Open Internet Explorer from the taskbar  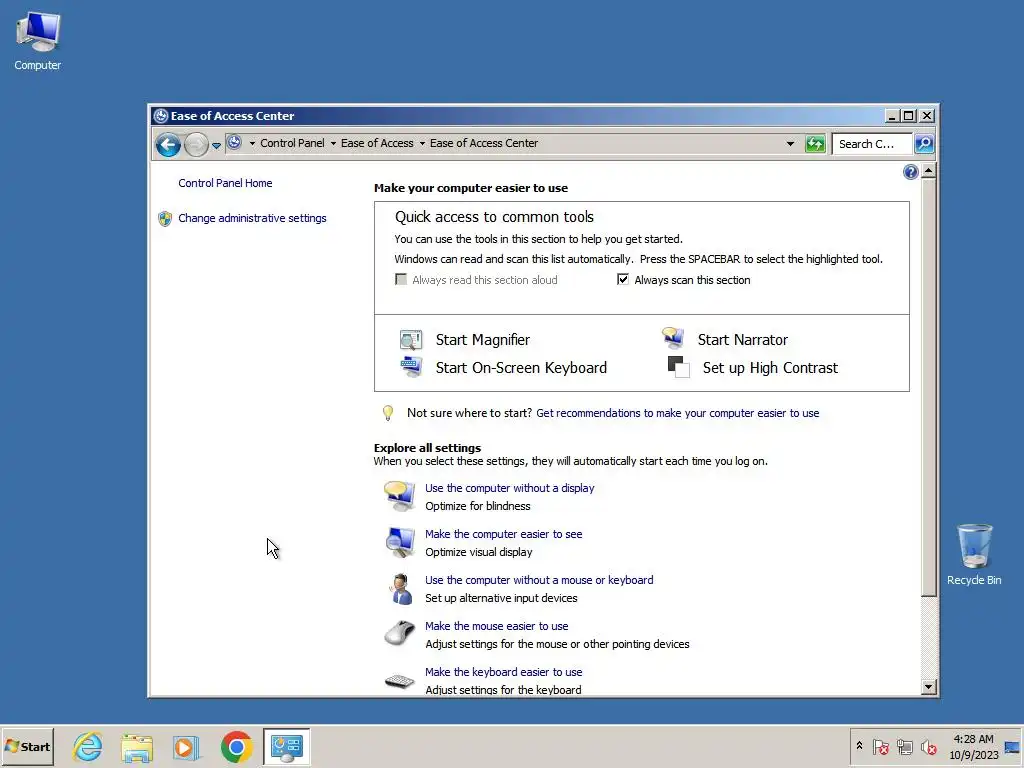click(88, 746)
